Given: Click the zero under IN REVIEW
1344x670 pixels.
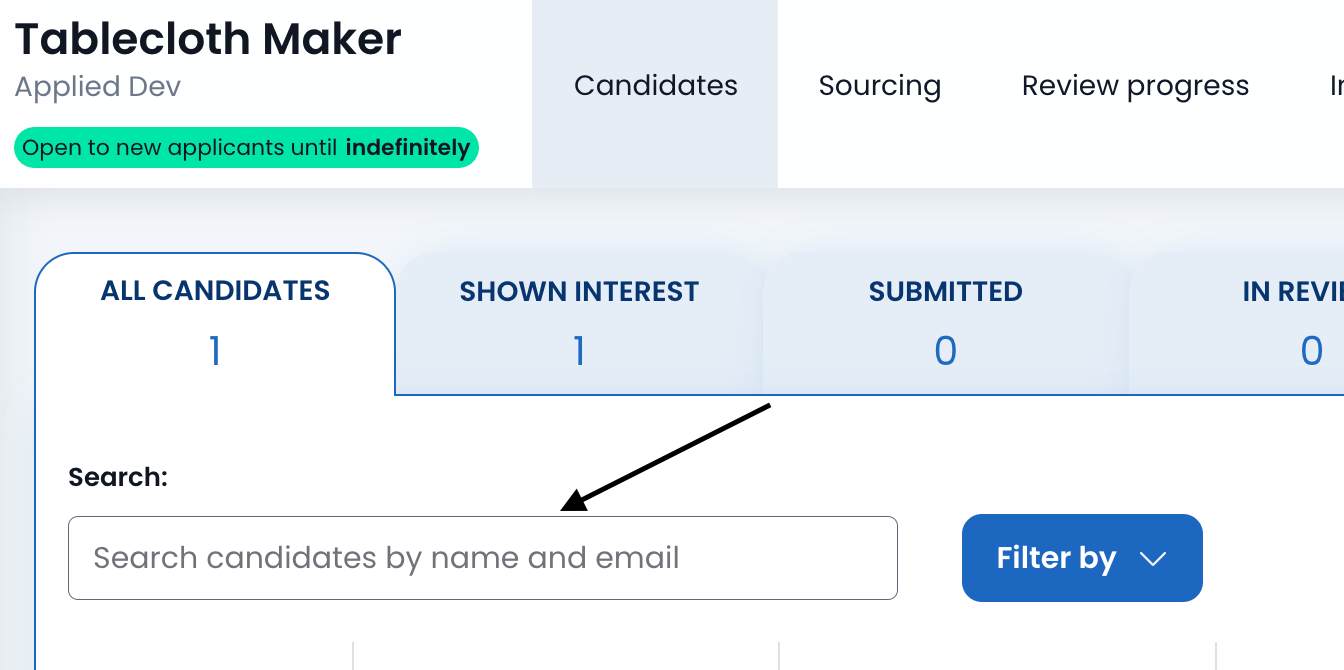Looking at the screenshot, I should (x=1311, y=351).
